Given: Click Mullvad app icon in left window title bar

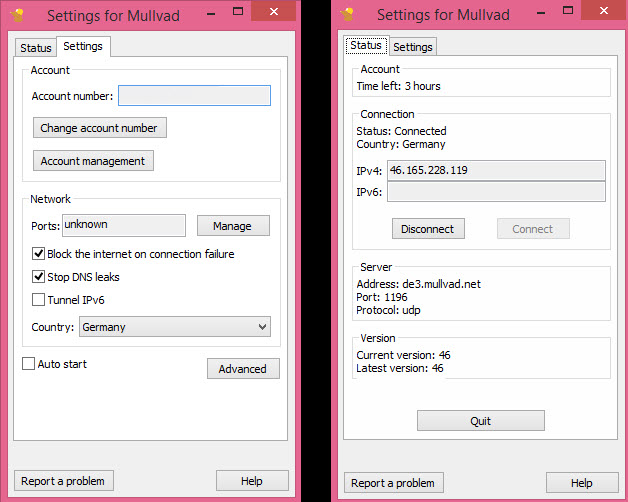Looking at the screenshot, I should click(17, 15).
